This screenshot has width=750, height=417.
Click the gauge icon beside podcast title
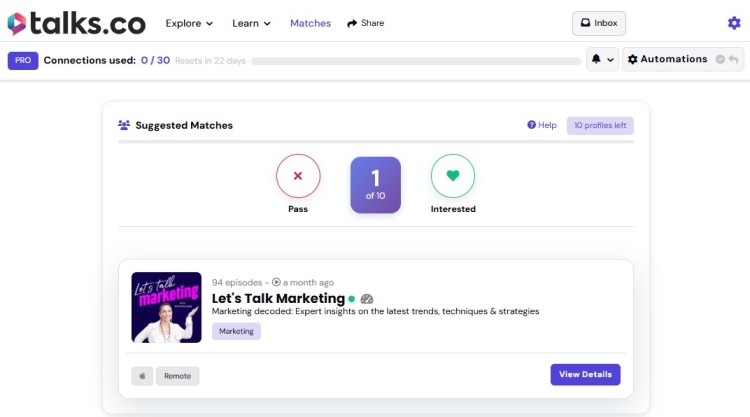click(x=366, y=299)
